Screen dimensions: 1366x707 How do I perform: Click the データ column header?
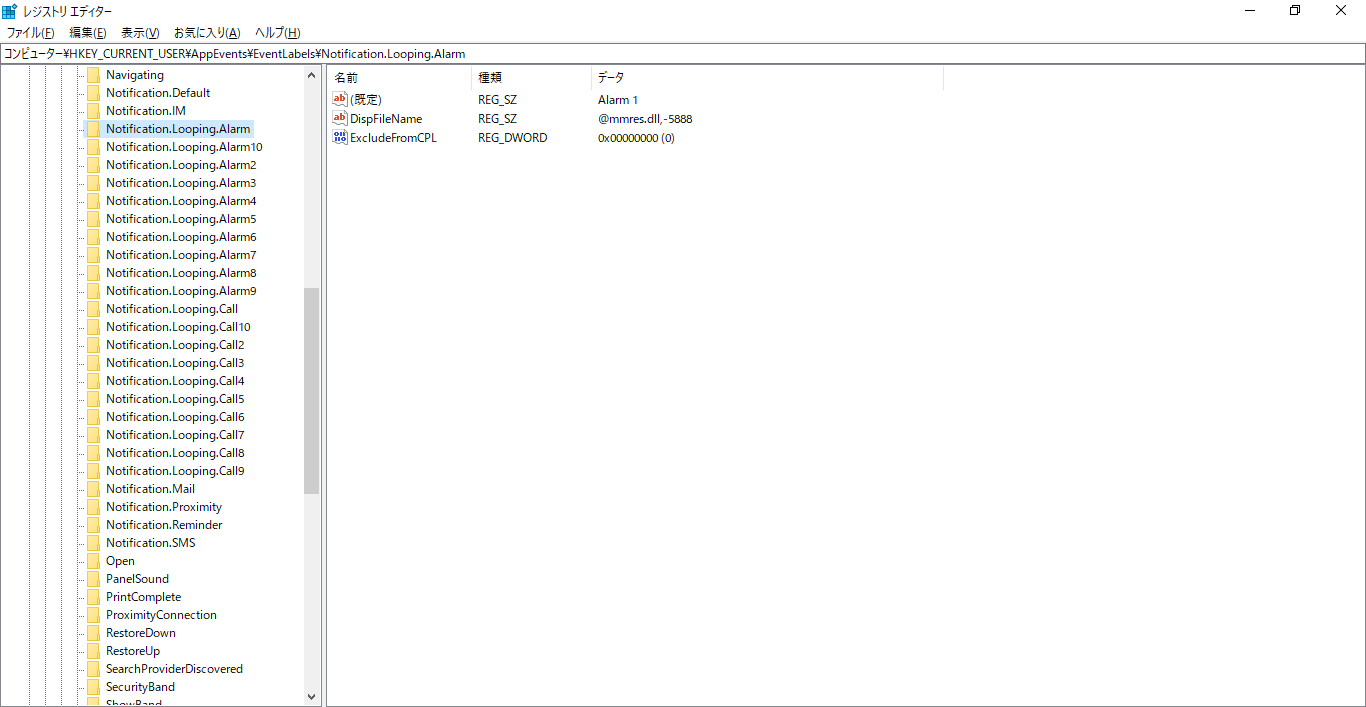tap(767, 77)
